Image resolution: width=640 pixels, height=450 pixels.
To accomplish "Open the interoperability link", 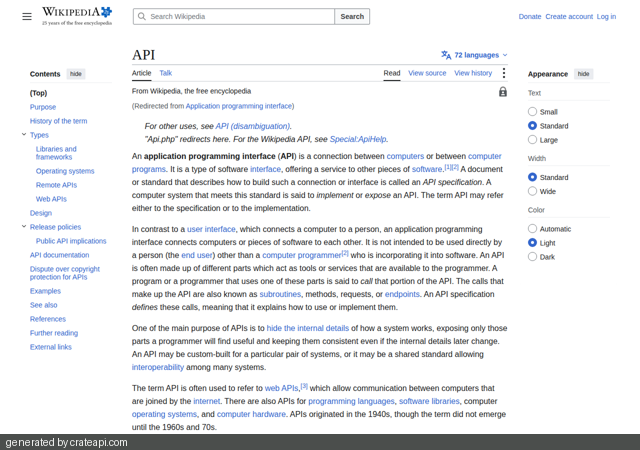I will pos(158,367).
